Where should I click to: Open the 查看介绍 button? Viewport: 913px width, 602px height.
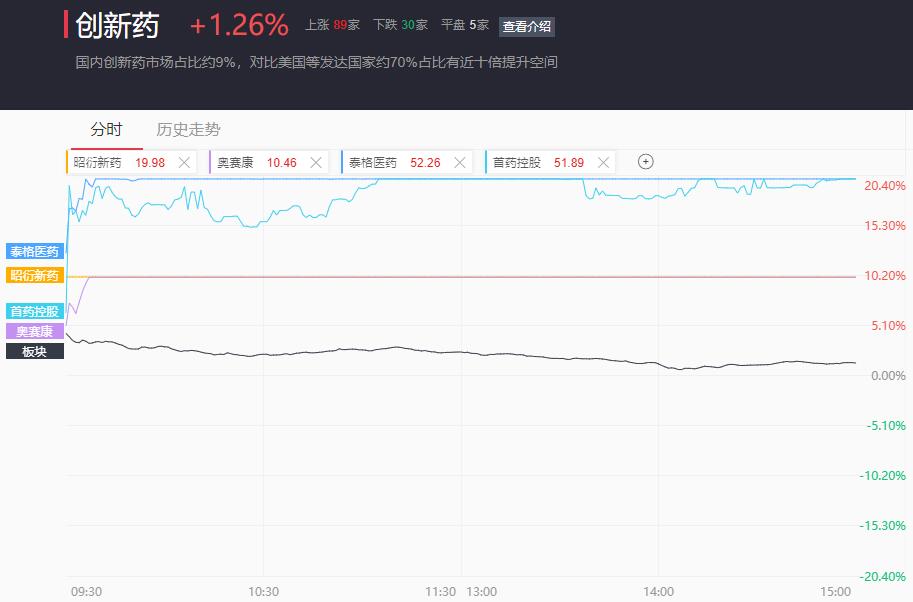pos(526,26)
